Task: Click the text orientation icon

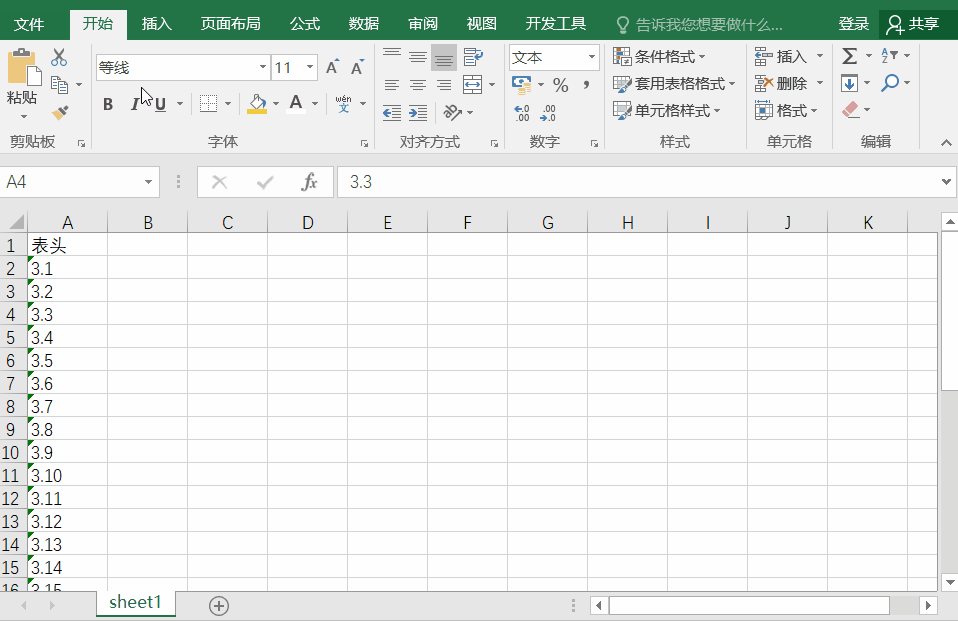Action: (453, 112)
